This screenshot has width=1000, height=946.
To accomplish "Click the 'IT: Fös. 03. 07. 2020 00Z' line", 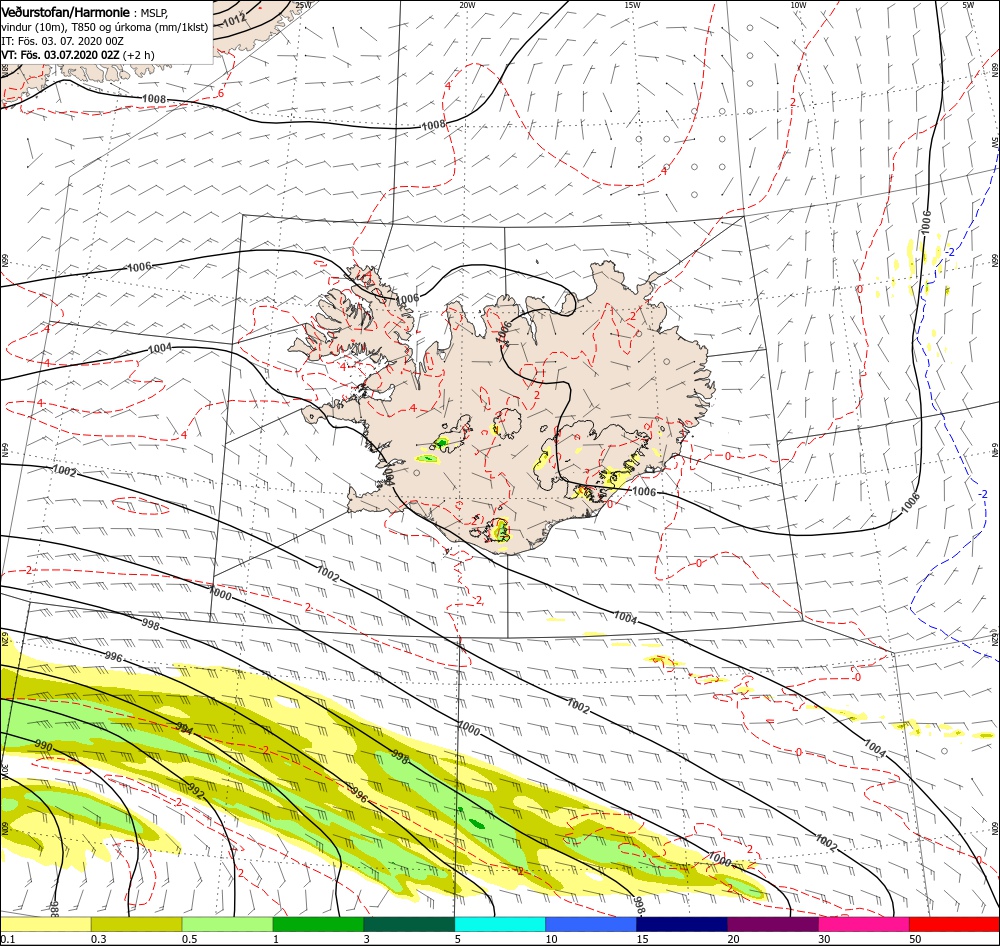I will tap(62, 41).
